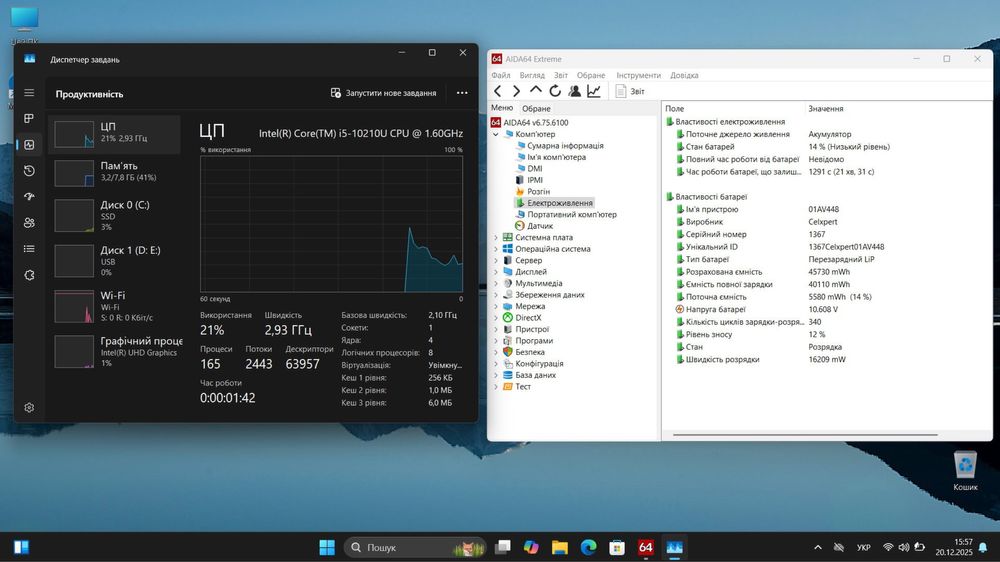
Task: Click 'Запустити нове завдання' button
Action: tap(383, 93)
